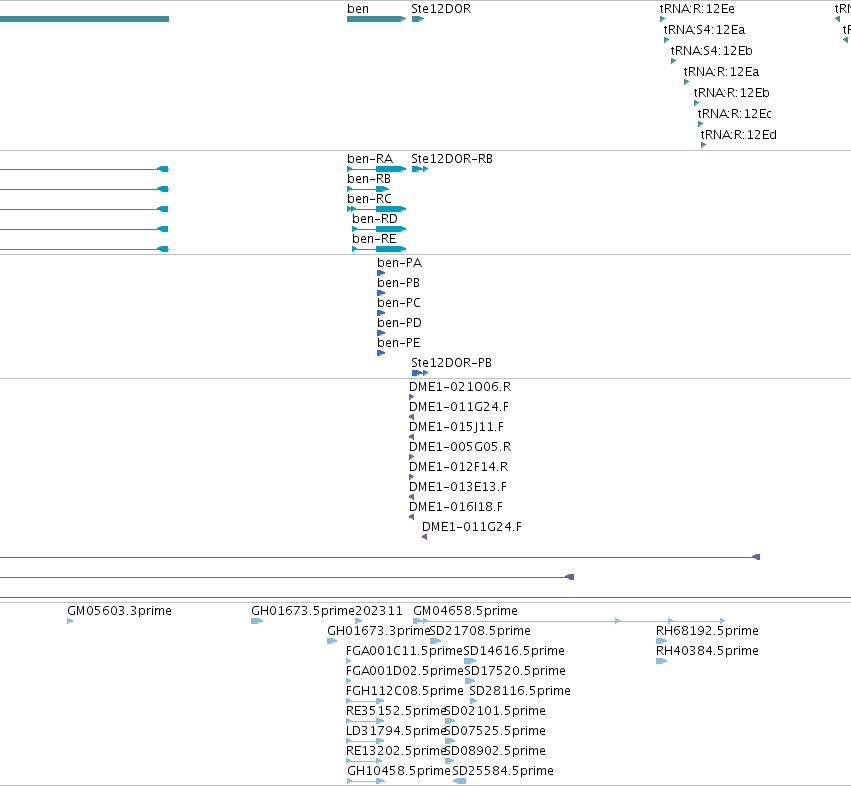Click the tRNA:R:12Ea label
Viewport: 851px width, 786px height.
coord(721,72)
